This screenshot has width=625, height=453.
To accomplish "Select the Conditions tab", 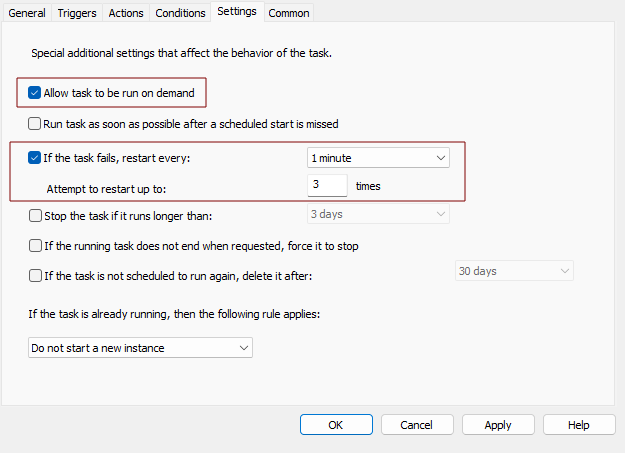I will pyautogui.click(x=180, y=13).
